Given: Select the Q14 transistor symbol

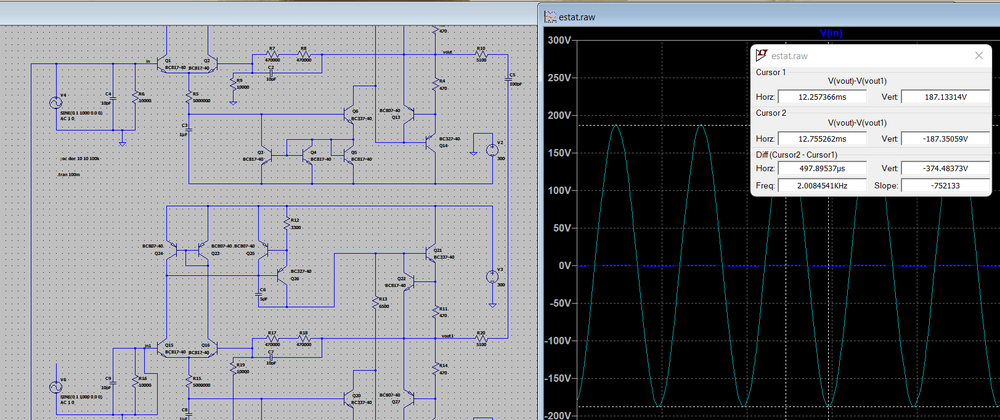Looking at the screenshot, I should [428, 143].
